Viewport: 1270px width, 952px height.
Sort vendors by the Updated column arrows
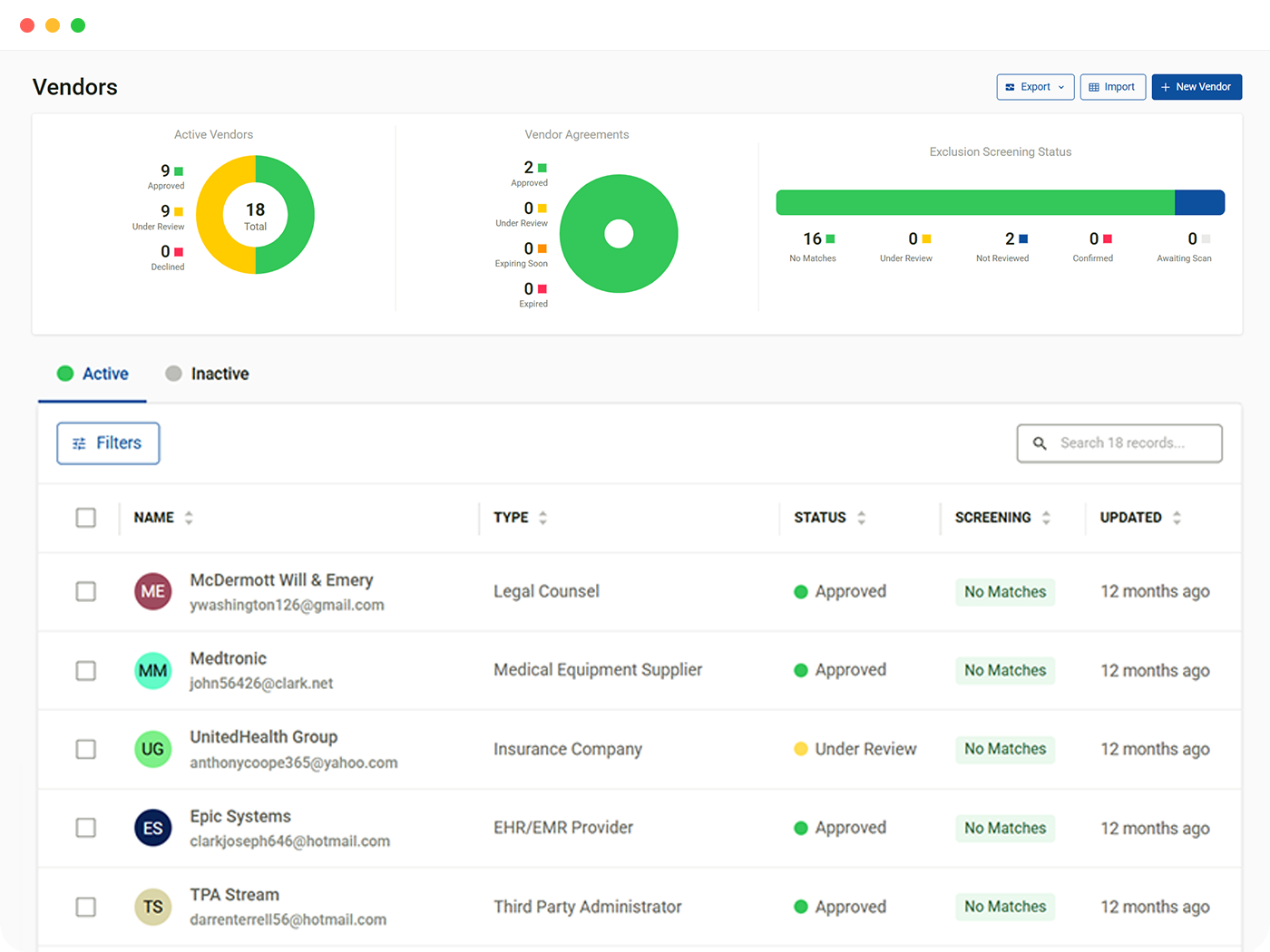[x=1177, y=518]
